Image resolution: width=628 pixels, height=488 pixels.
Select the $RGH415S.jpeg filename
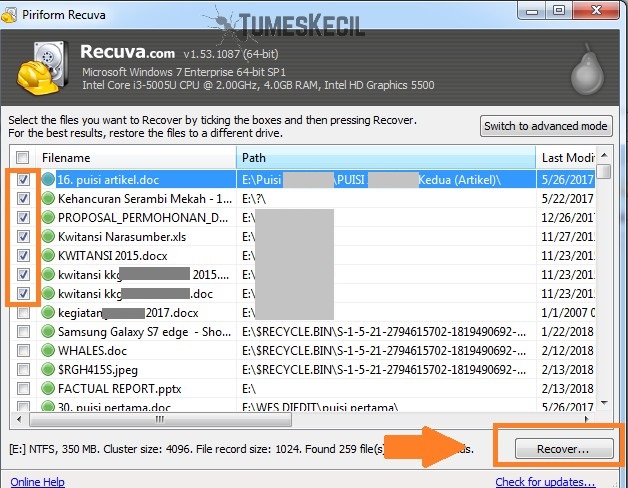pos(98,369)
